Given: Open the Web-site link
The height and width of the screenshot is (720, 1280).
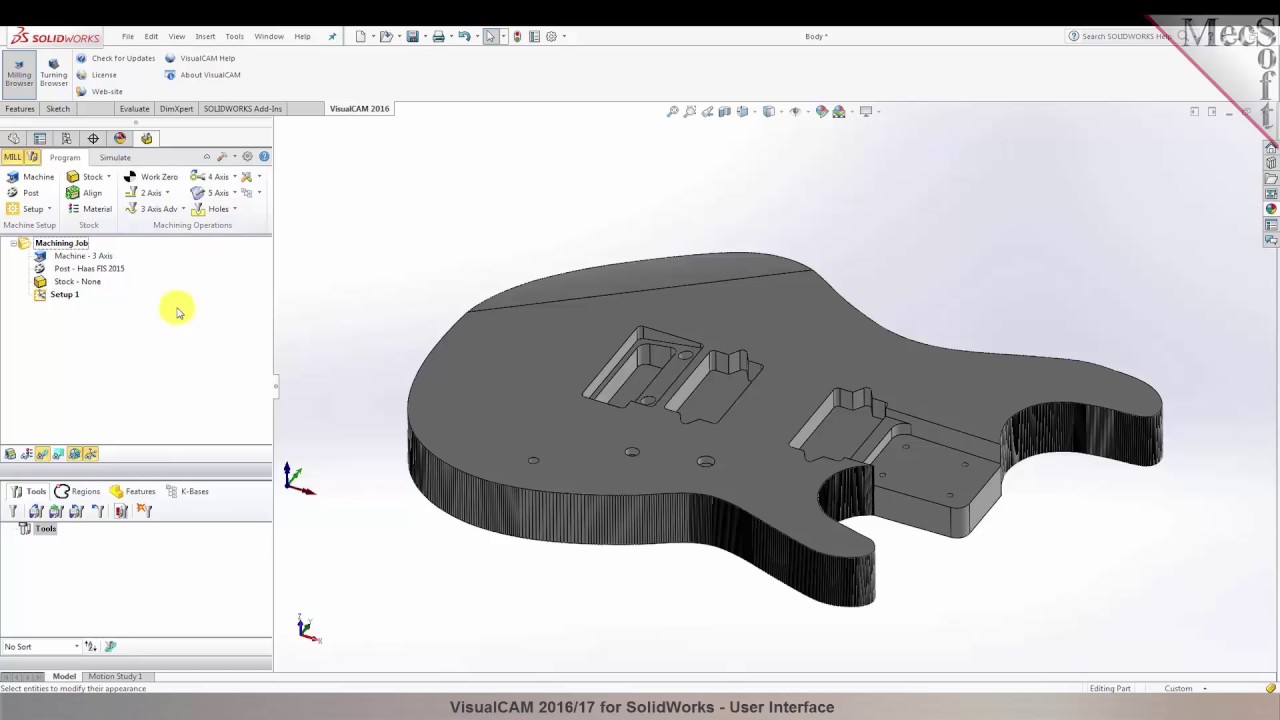Looking at the screenshot, I should point(100,92).
